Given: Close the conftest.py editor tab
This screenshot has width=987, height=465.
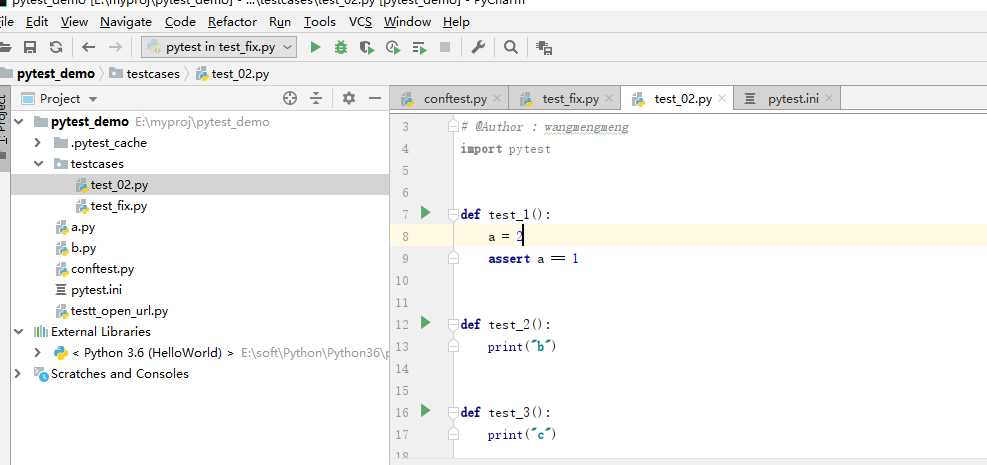Looking at the screenshot, I should click(497, 99).
